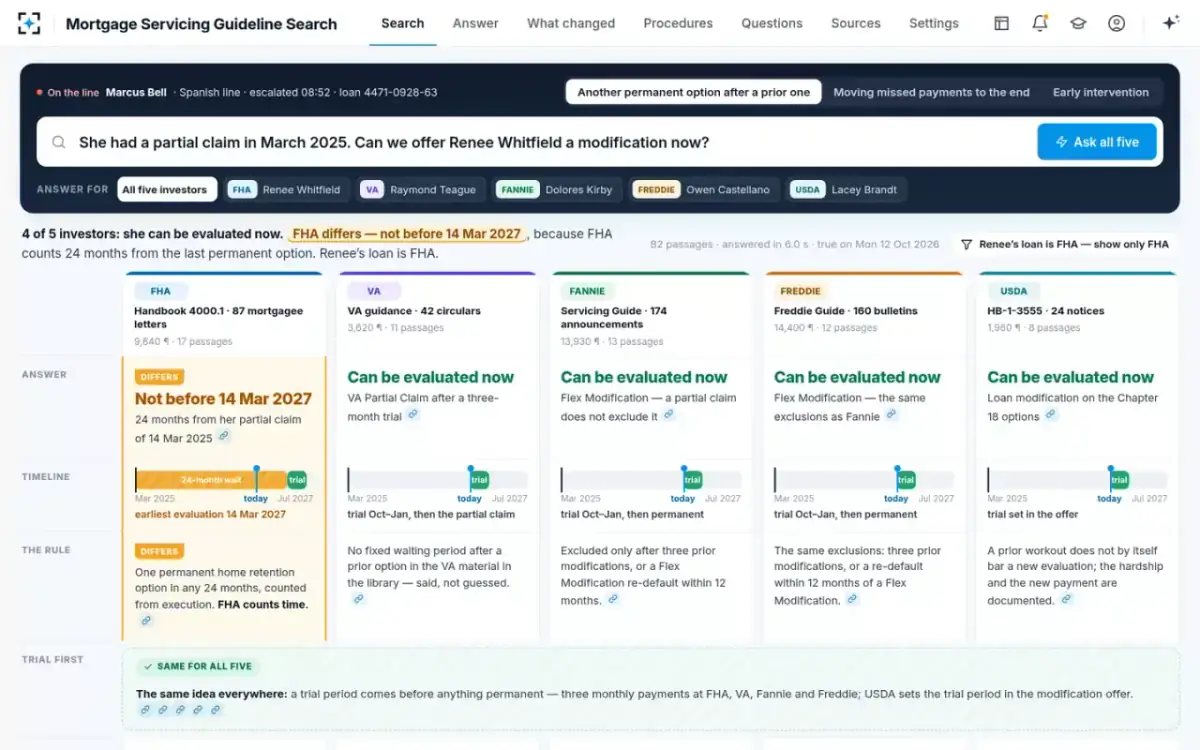Open source link after '18 options'
1200x750 pixels.
coord(1051,415)
